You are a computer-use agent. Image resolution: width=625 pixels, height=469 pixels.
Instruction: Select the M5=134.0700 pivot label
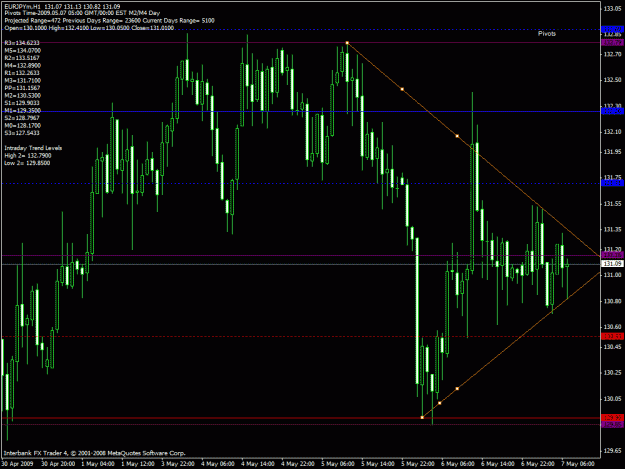click(x=23, y=51)
